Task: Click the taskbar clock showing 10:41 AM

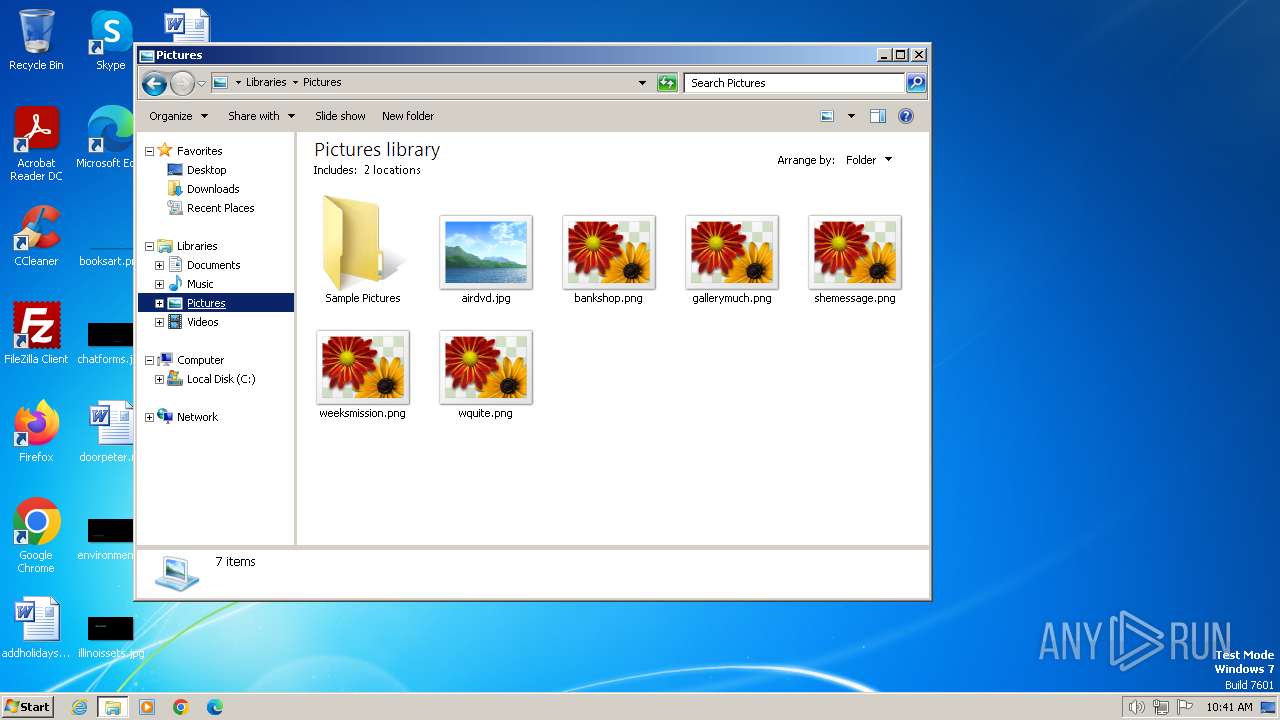Action: click(1229, 707)
